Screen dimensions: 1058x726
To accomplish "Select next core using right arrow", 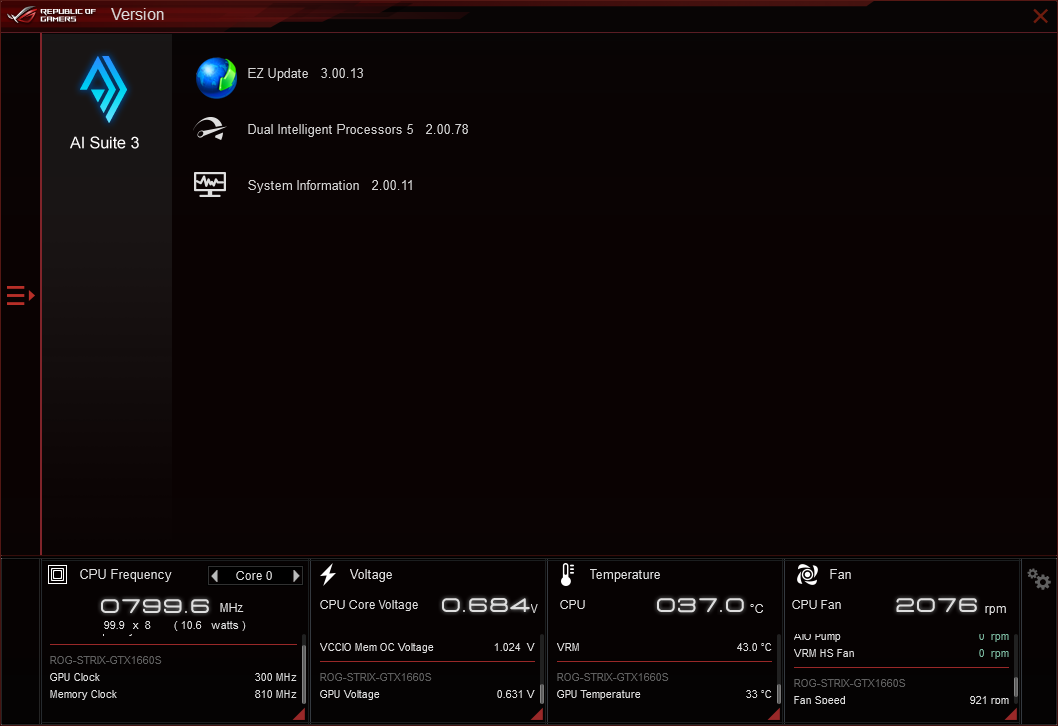I will [x=295, y=575].
